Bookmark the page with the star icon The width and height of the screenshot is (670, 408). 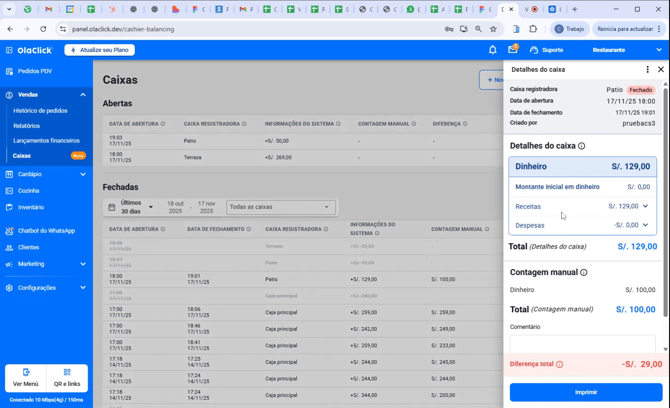[493, 29]
